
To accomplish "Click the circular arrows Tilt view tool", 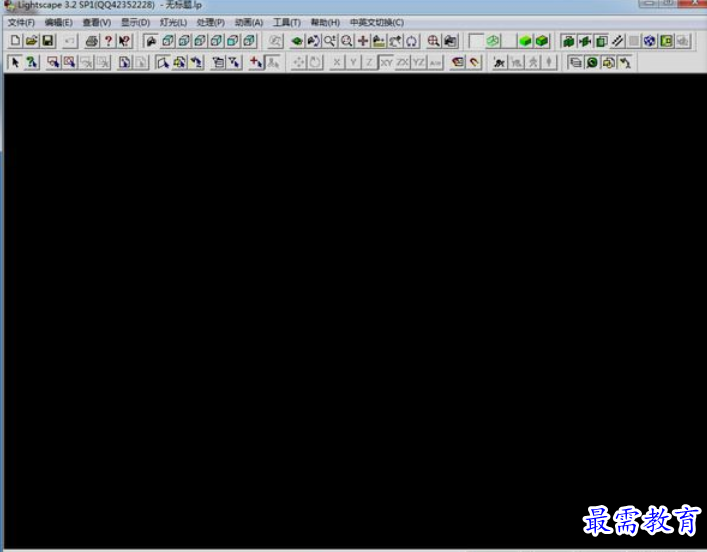I will pos(411,41).
